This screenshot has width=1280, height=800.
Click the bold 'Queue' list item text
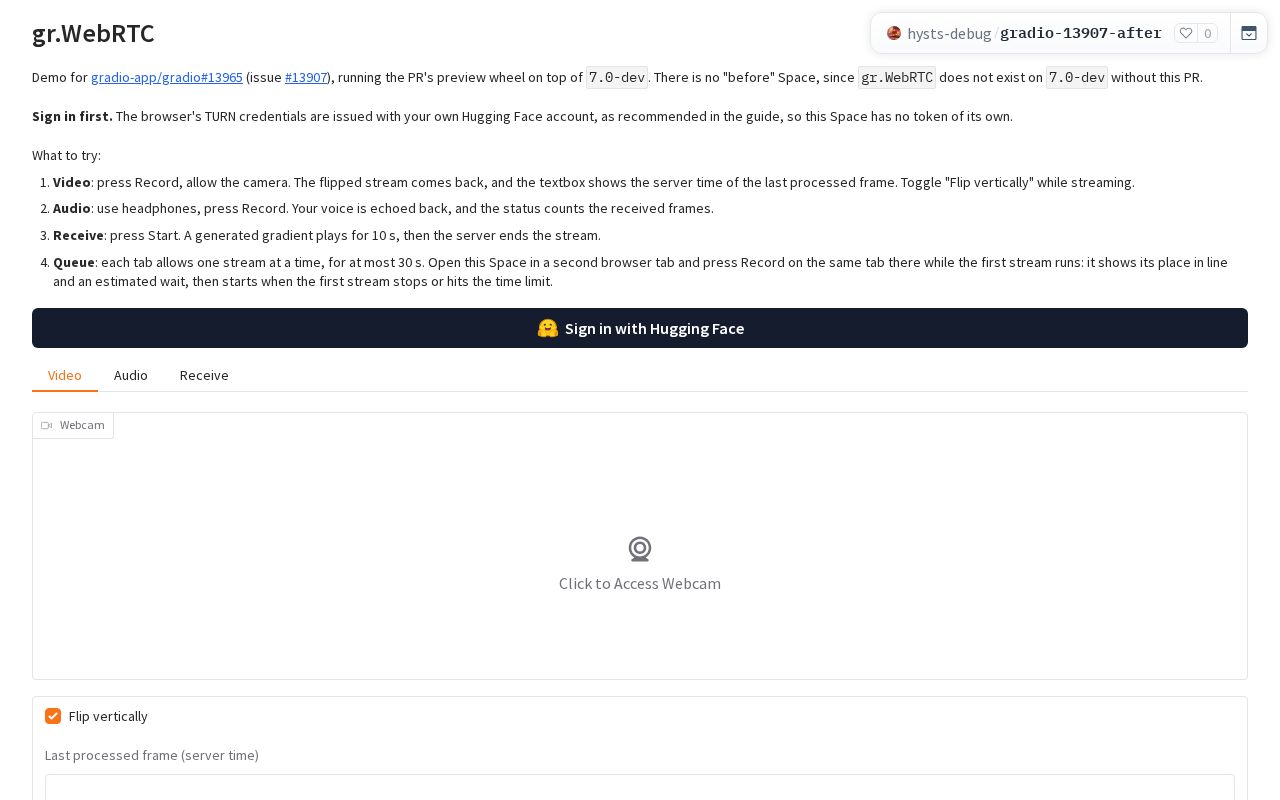(x=74, y=262)
